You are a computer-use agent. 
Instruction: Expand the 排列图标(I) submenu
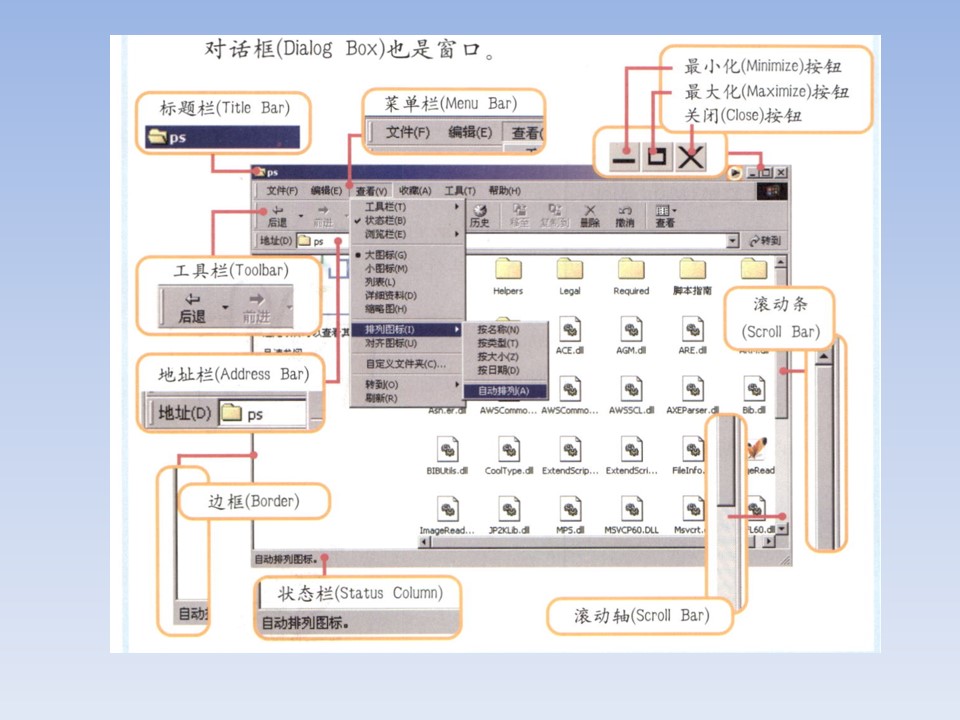click(407, 329)
